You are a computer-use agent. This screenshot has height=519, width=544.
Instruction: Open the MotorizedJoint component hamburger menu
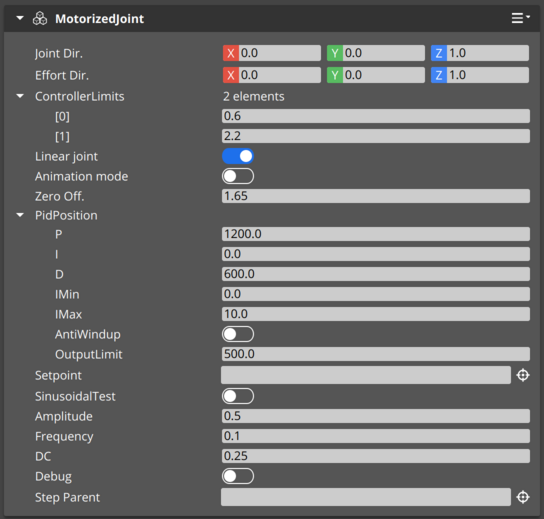(x=520, y=18)
